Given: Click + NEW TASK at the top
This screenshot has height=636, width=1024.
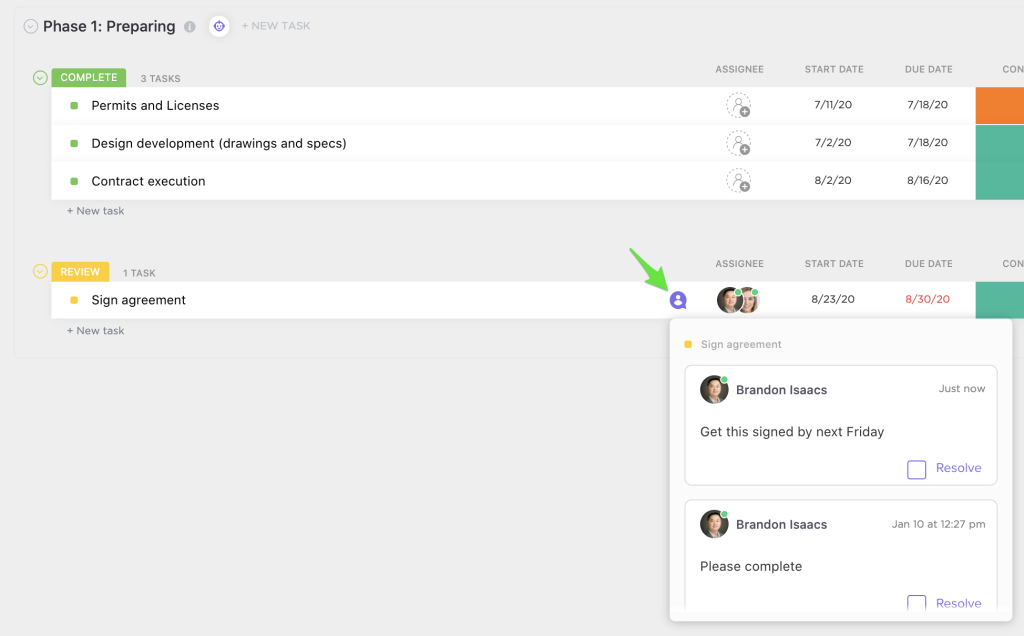Looking at the screenshot, I should pos(276,25).
